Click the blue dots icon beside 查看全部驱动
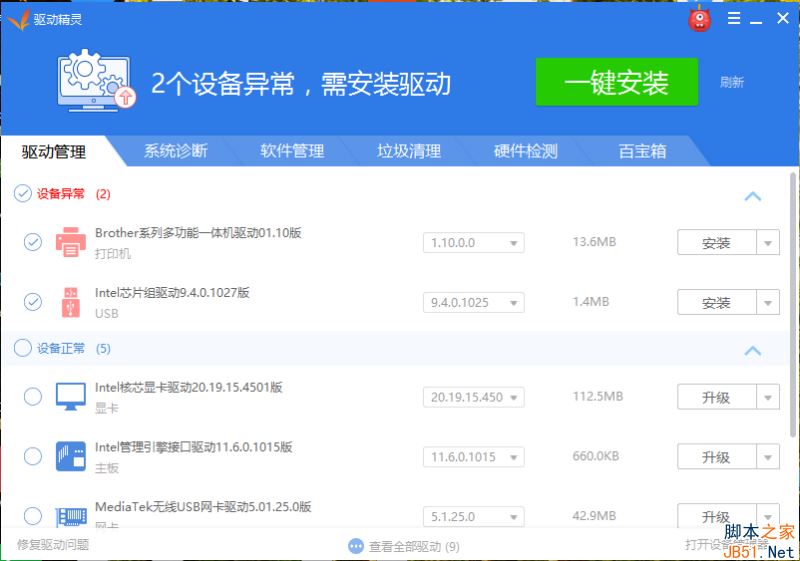800x561 pixels. 356,546
